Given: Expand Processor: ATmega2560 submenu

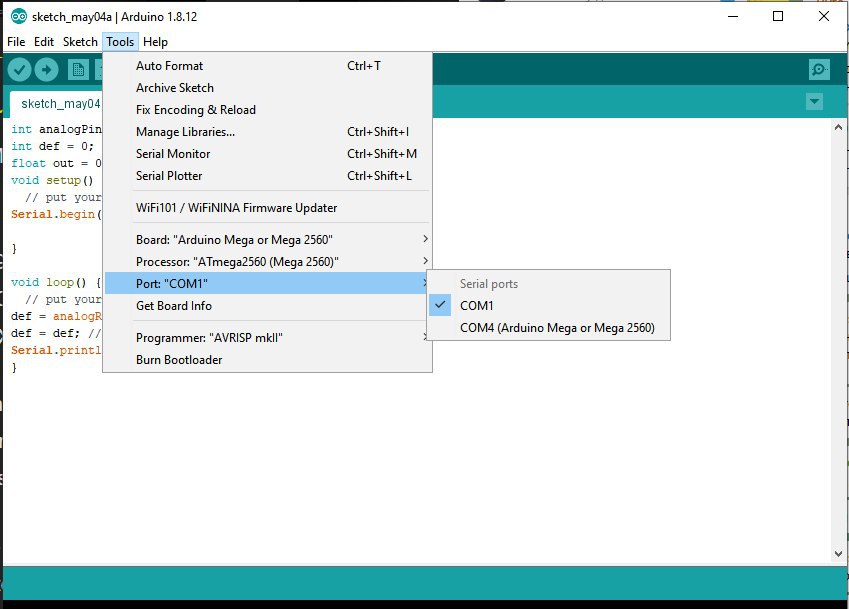Looking at the screenshot, I should pyautogui.click(x=268, y=261).
